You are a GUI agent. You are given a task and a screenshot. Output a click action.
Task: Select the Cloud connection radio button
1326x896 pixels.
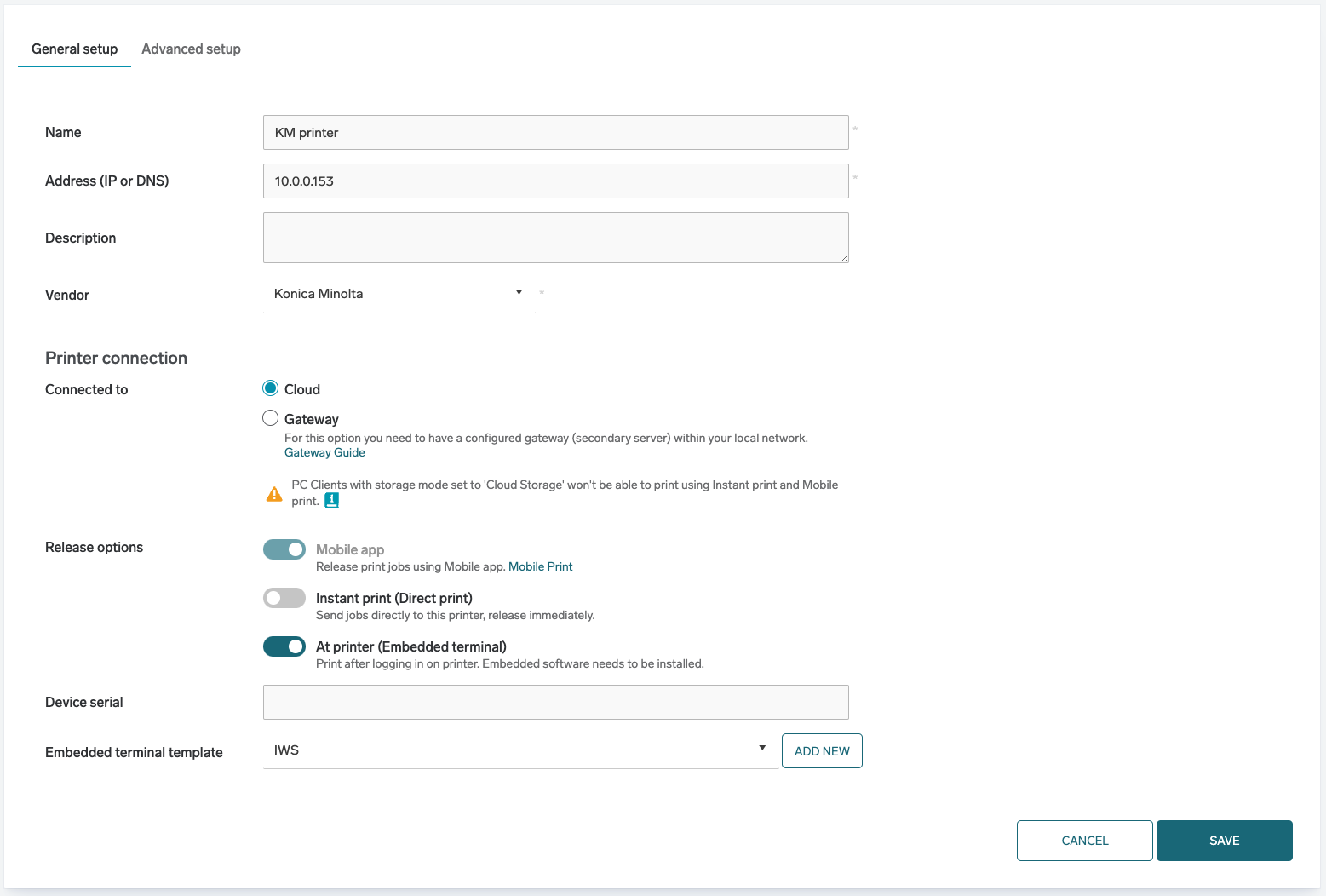(x=271, y=388)
